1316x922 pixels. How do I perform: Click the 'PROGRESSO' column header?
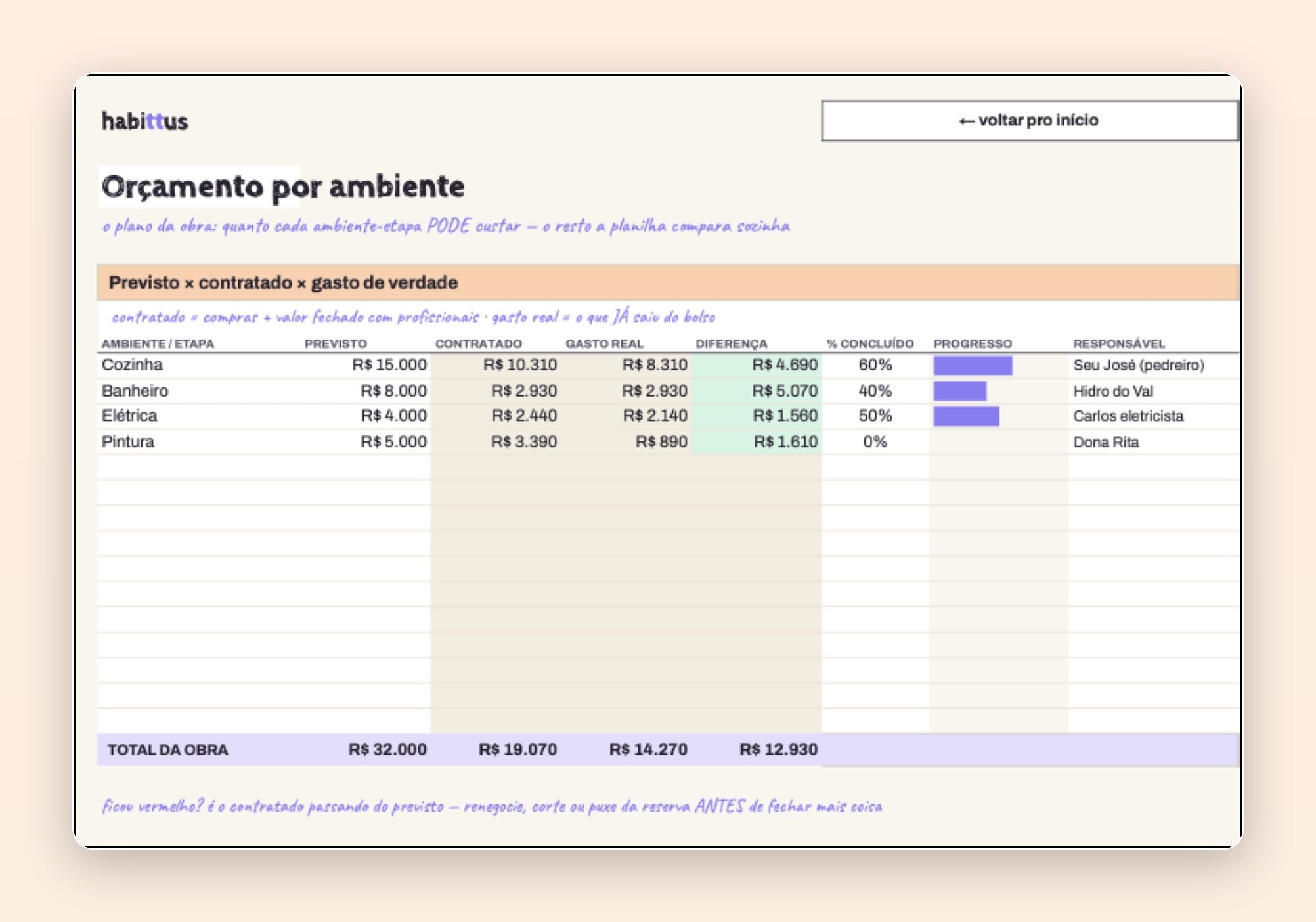tap(973, 344)
